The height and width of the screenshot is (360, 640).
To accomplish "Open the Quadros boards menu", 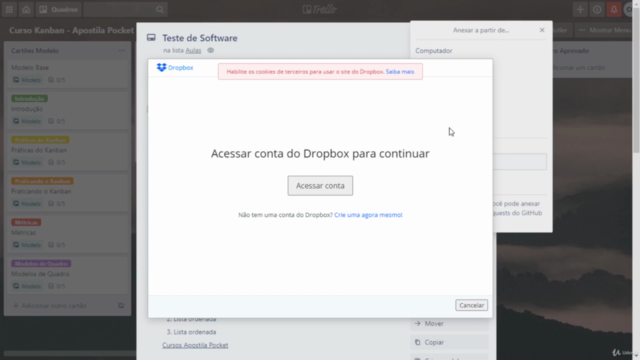I will pos(58,9).
